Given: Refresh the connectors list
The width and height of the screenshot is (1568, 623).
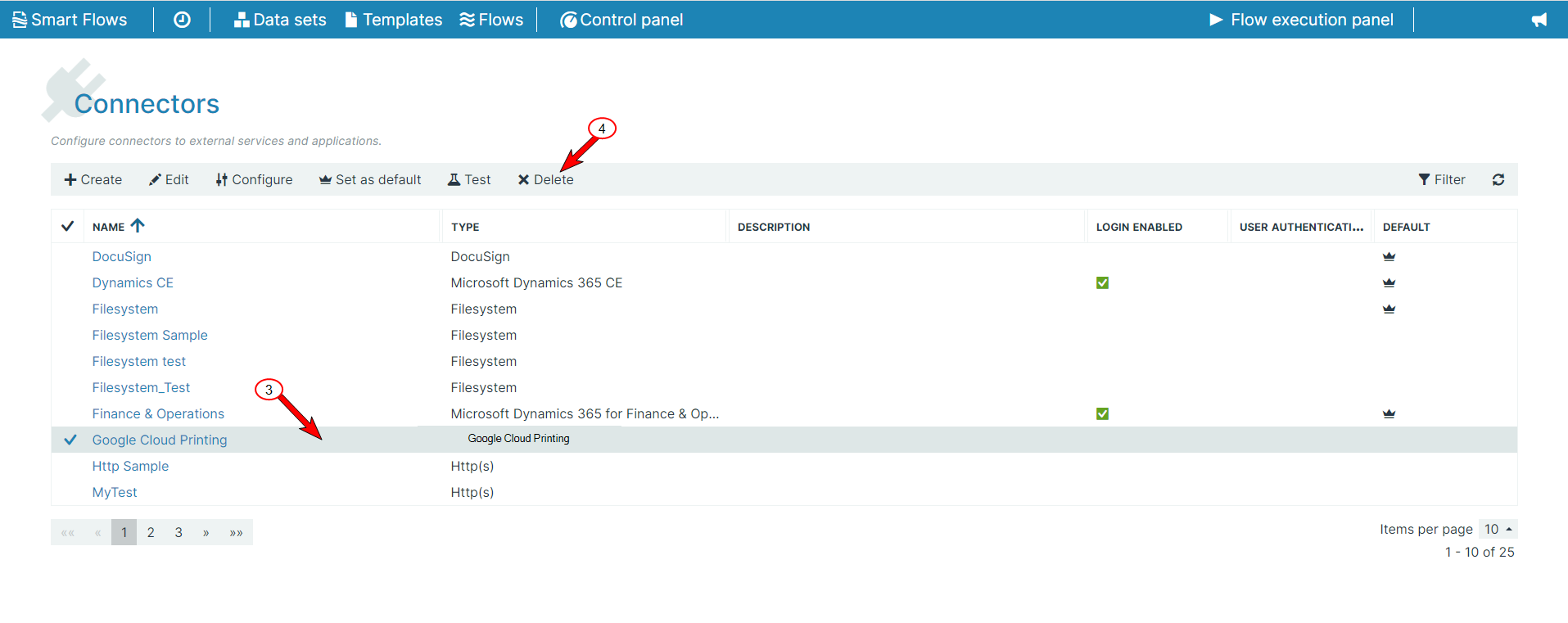Looking at the screenshot, I should pyautogui.click(x=1498, y=179).
